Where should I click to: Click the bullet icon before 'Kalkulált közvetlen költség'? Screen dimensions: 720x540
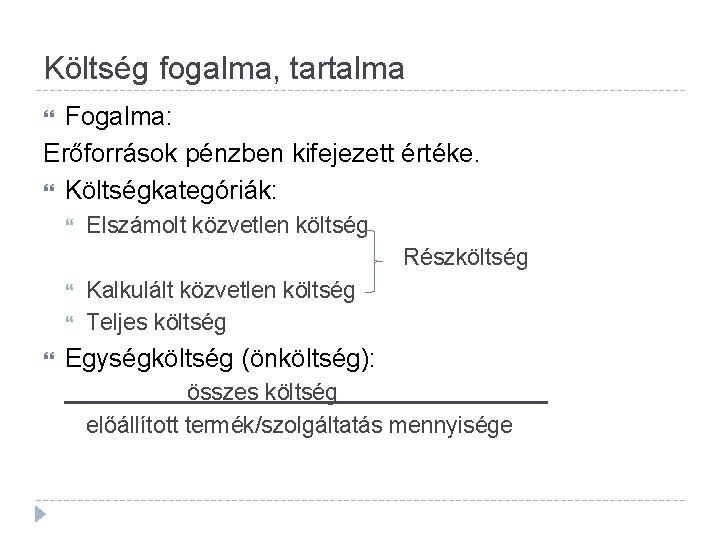coord(70,288)
